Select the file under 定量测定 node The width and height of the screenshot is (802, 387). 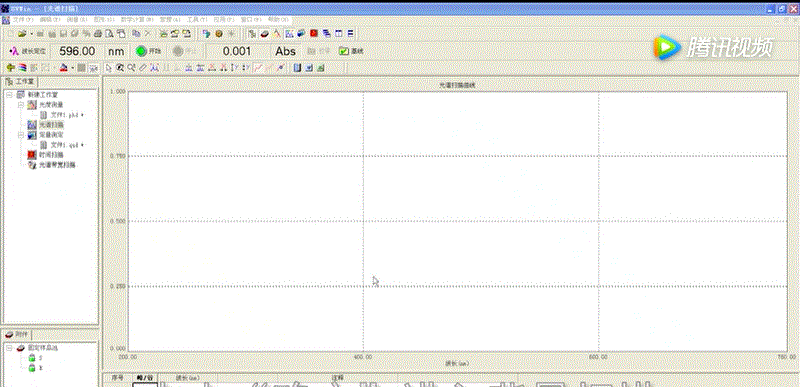click(65, 145)
